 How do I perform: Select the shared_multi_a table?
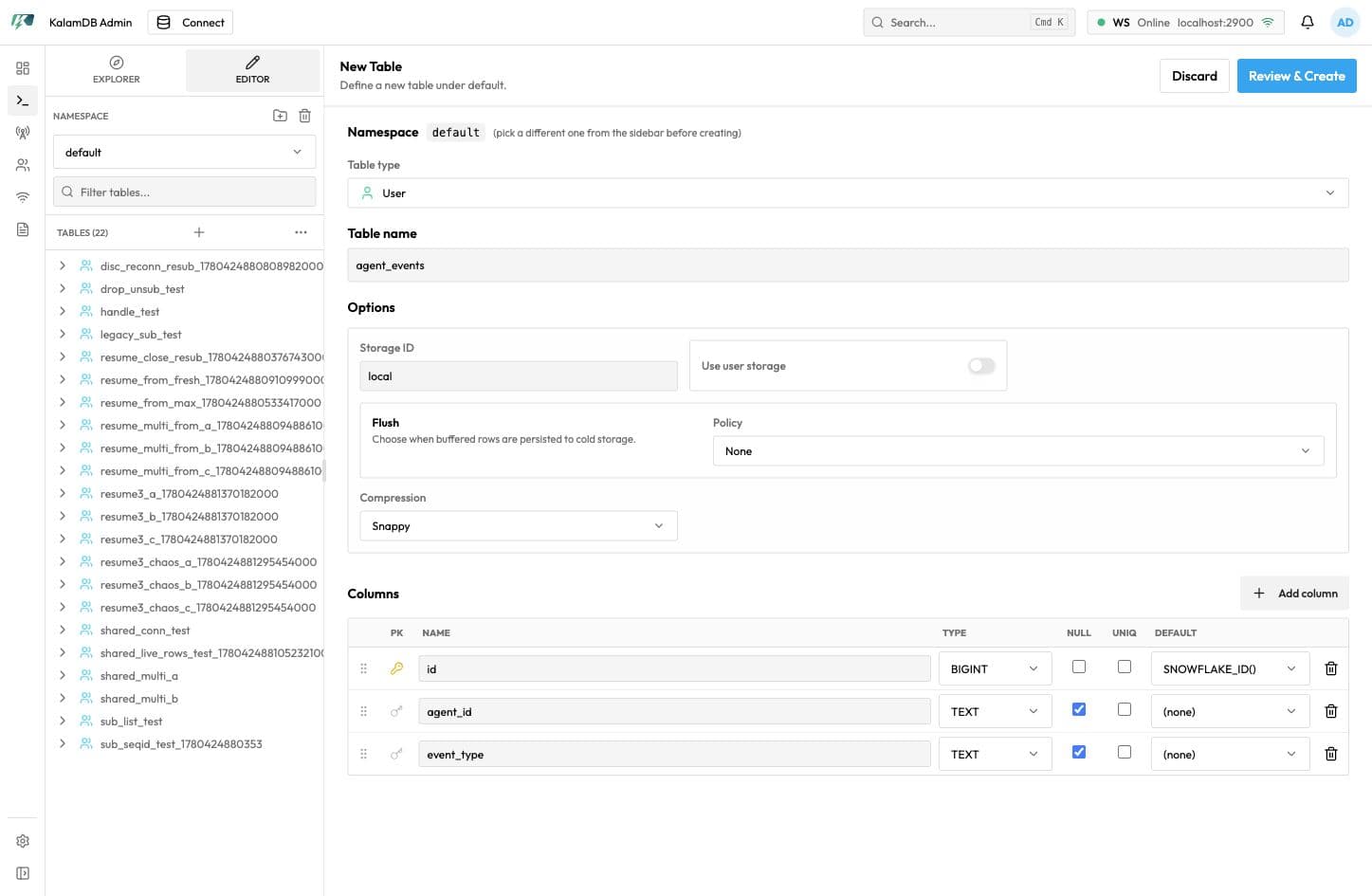click(x=138, y=676)
